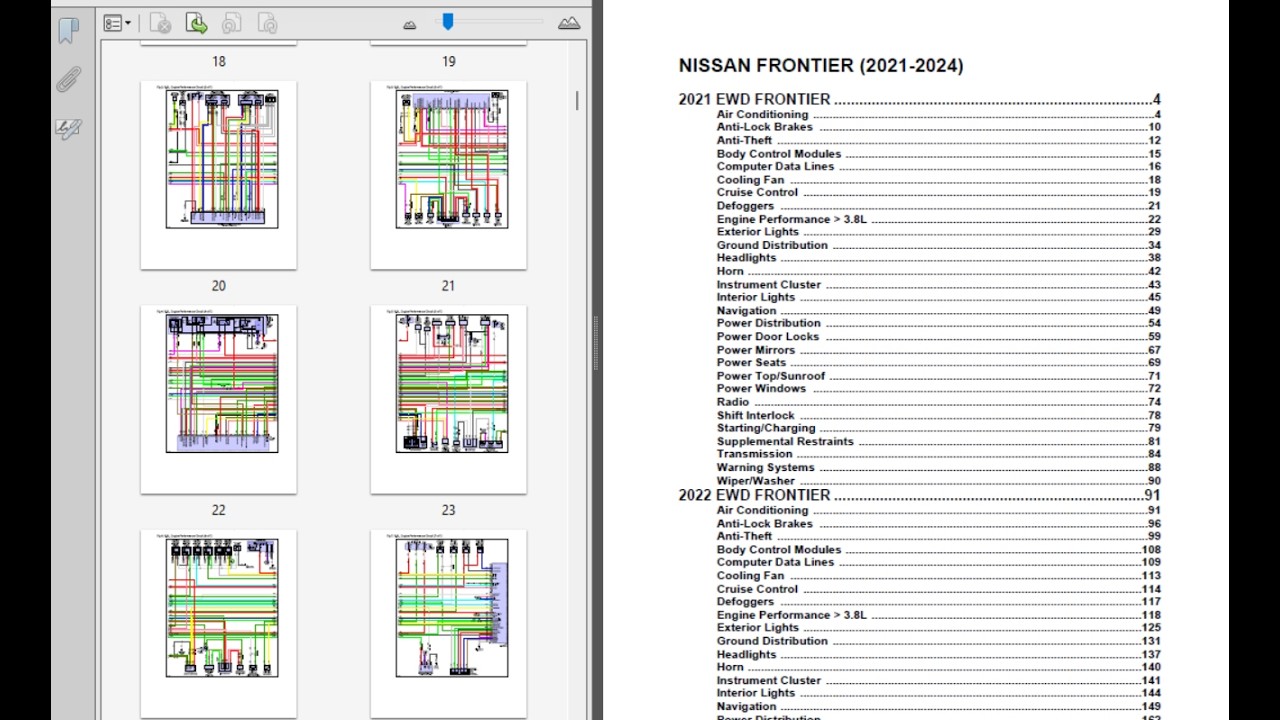Go to Power Windows page 72

(938, 389)
